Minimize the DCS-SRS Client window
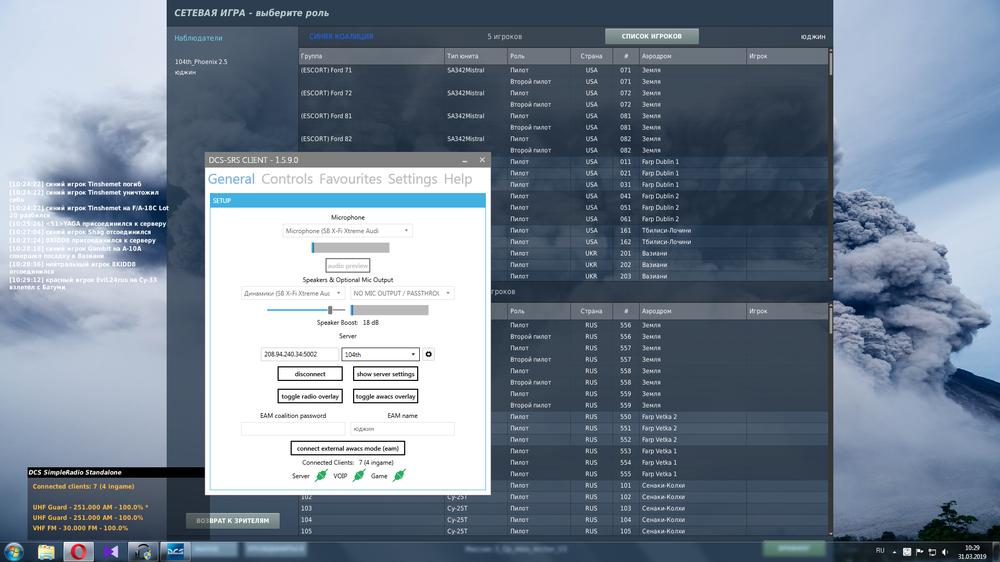 point(464,160)
